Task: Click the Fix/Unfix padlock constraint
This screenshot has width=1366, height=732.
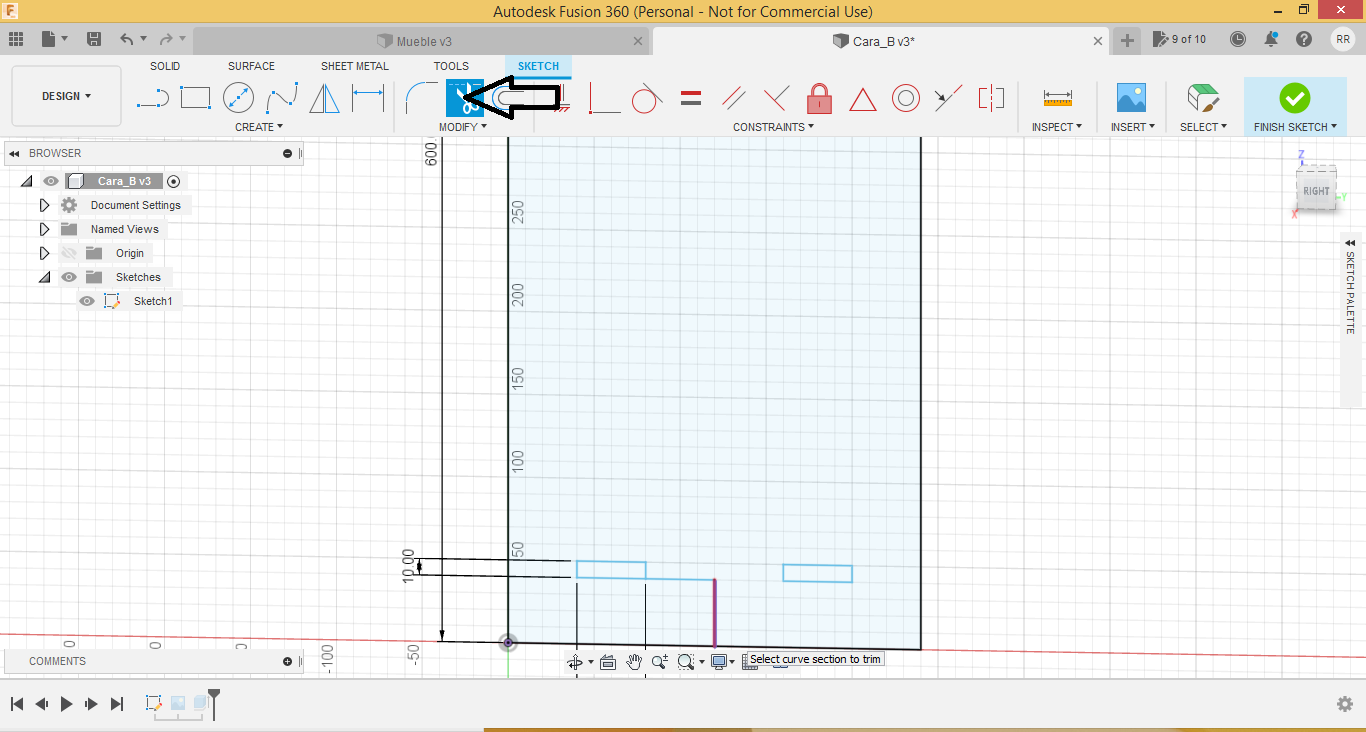Action: tap(820, 98)
